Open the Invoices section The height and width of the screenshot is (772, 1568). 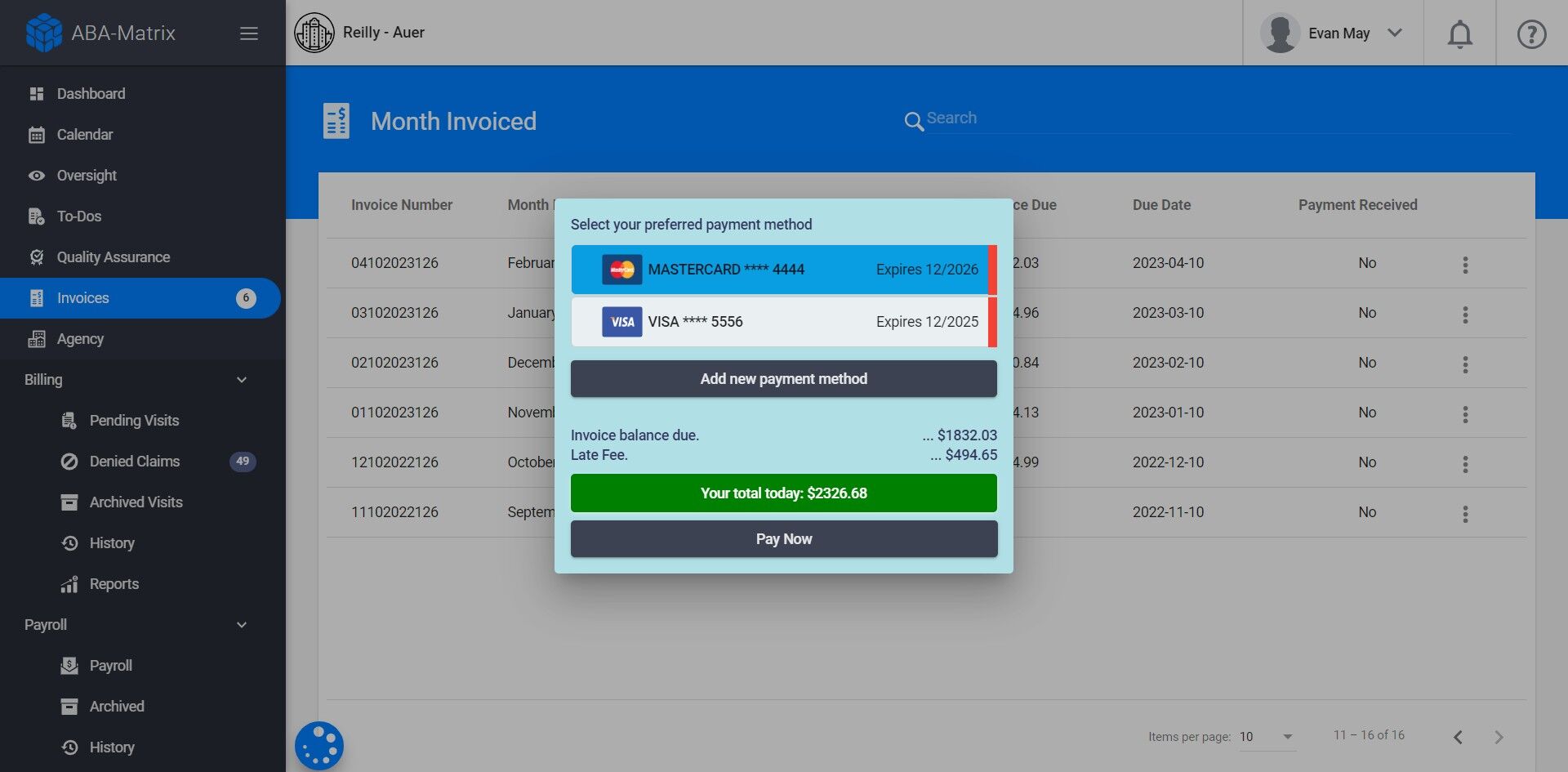pos(82,297)
